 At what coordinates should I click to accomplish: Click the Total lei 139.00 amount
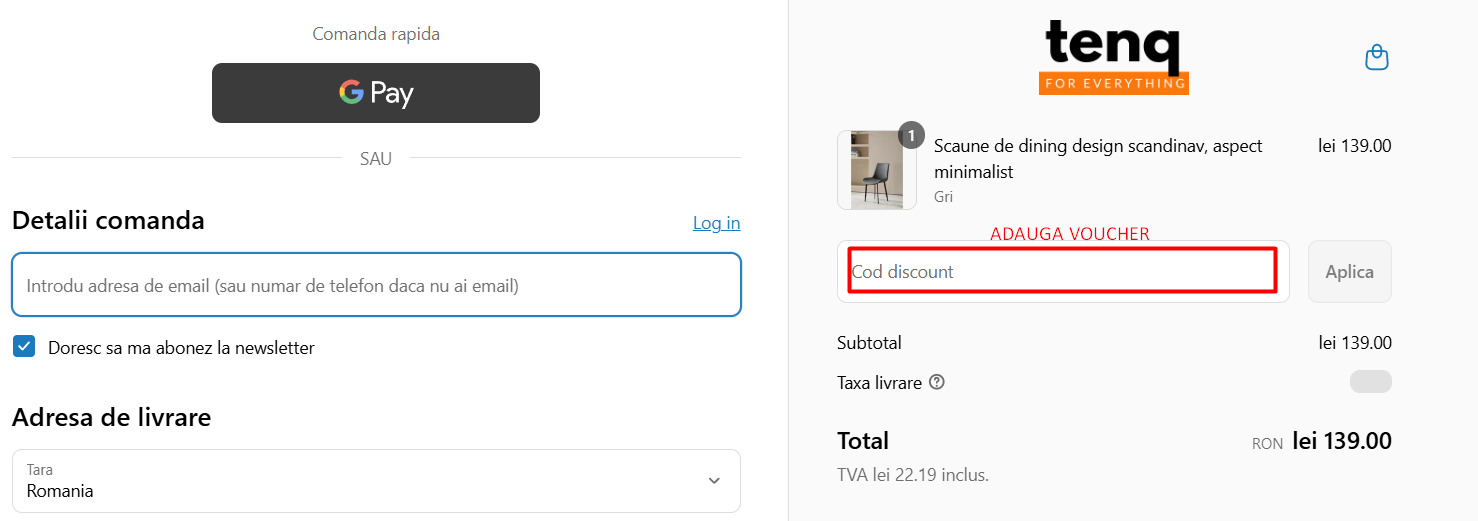tap(1341, 441)
